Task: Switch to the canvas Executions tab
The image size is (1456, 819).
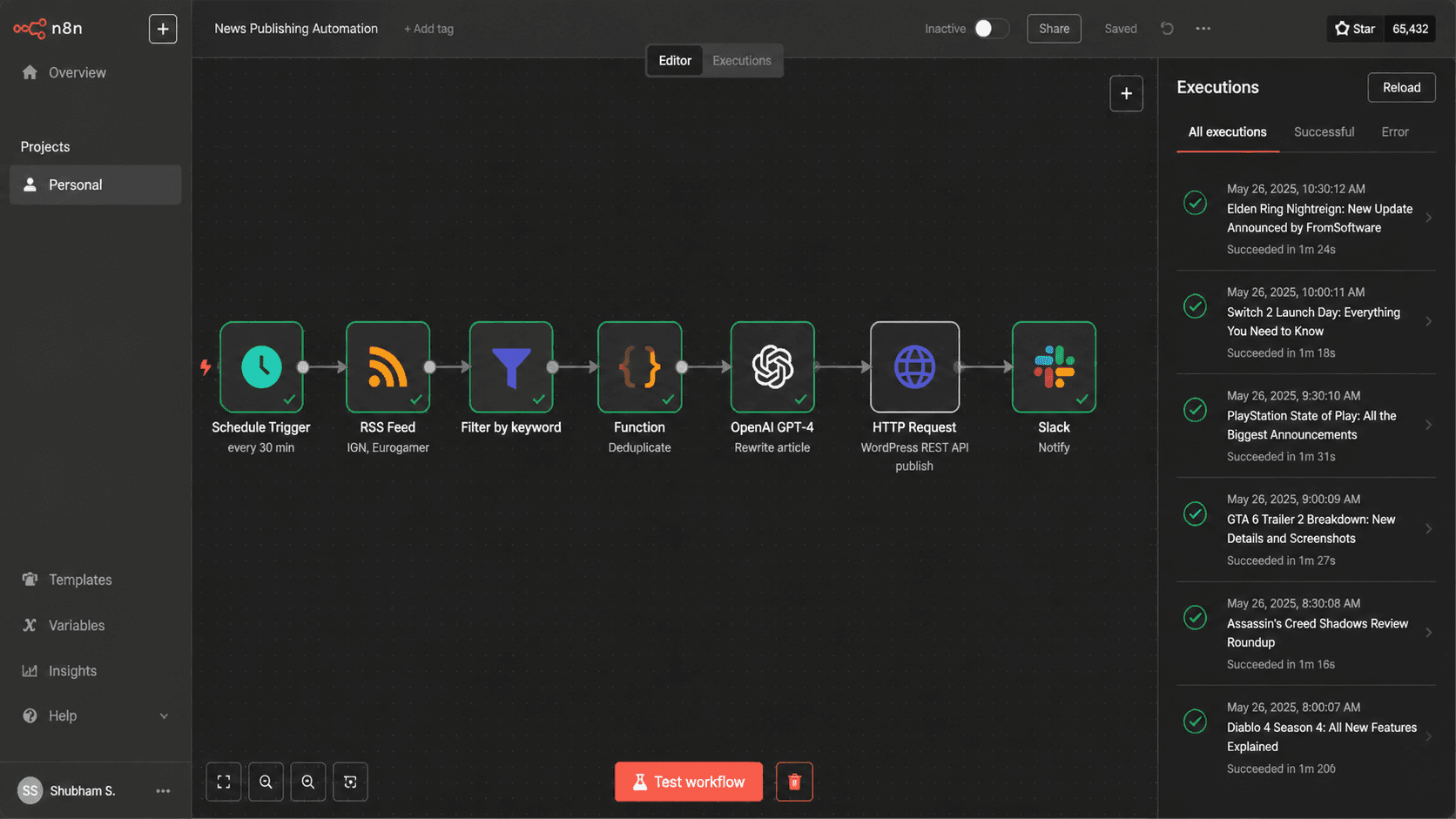Action: 742,61
